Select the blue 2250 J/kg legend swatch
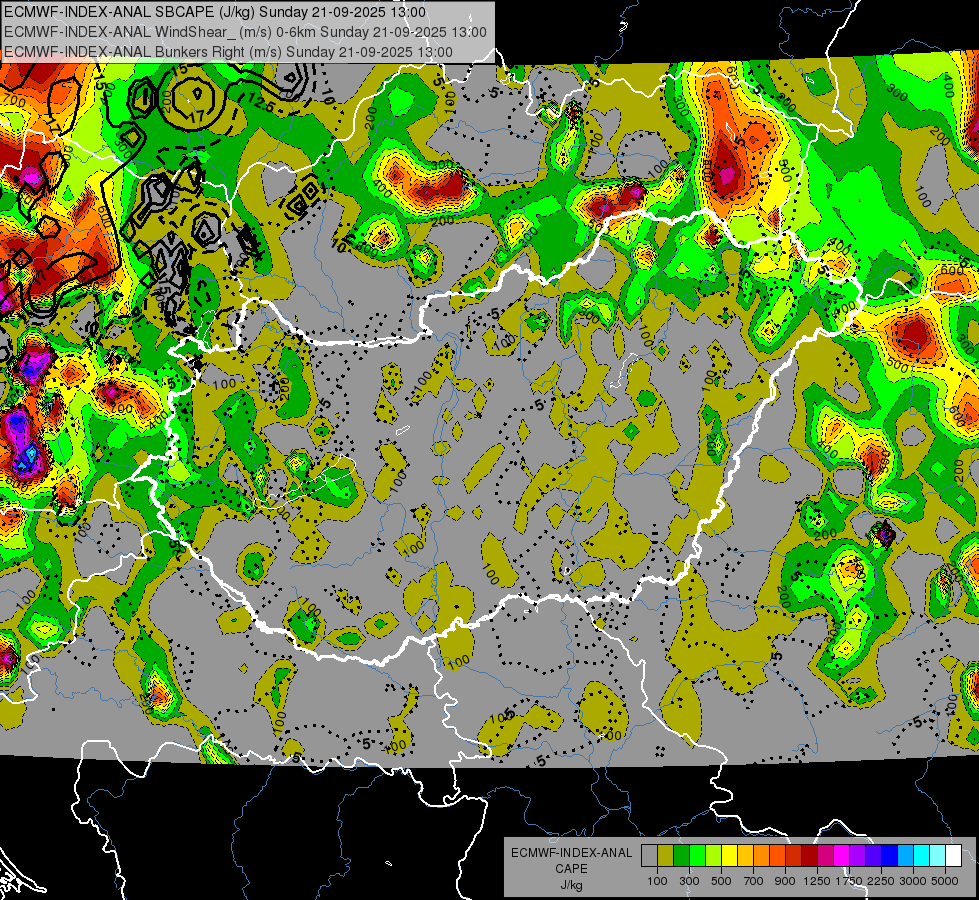Screen dimensions: 979x900 tap(889, 856)
